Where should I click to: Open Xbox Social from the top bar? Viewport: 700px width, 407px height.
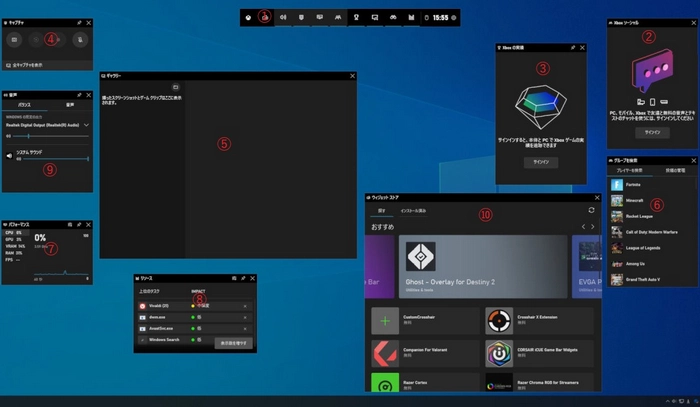point(338,17)
